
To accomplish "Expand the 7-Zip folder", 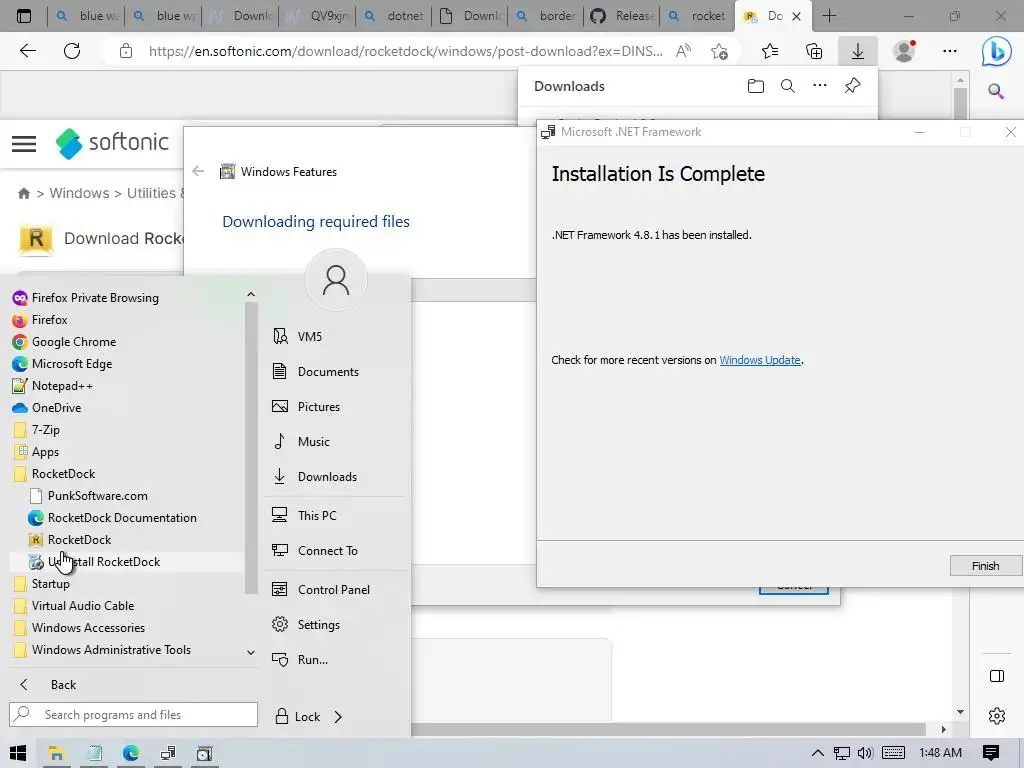I will (36, 430).
